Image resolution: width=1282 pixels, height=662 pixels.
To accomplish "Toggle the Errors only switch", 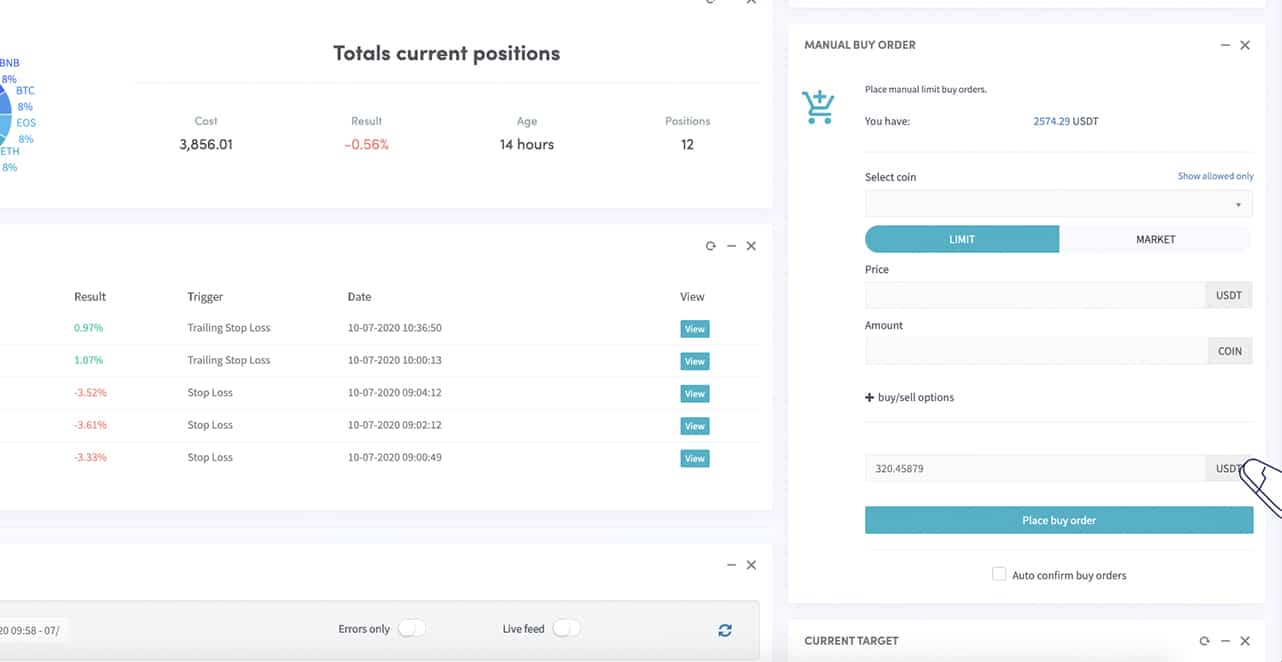I will pyautogui.click(x=412, y=629).
